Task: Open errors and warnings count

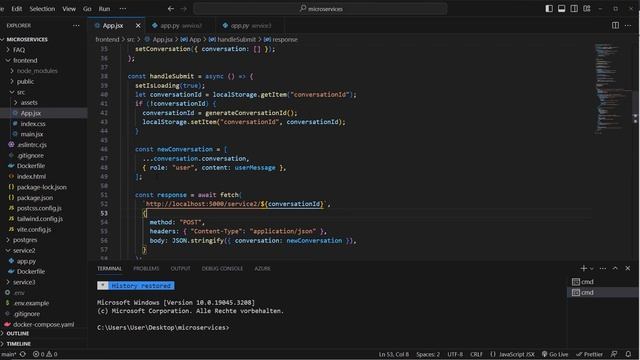Action: (45, 354)
